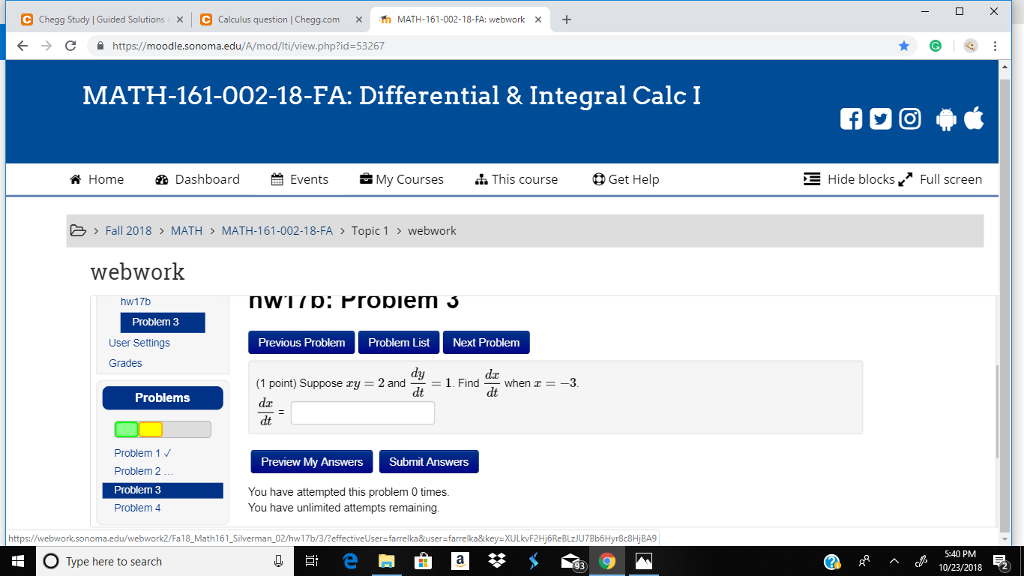Click the Submit Answers button
Image resolution: width=1024 pixels, height=576 pixels.
[x=428, y=461]
